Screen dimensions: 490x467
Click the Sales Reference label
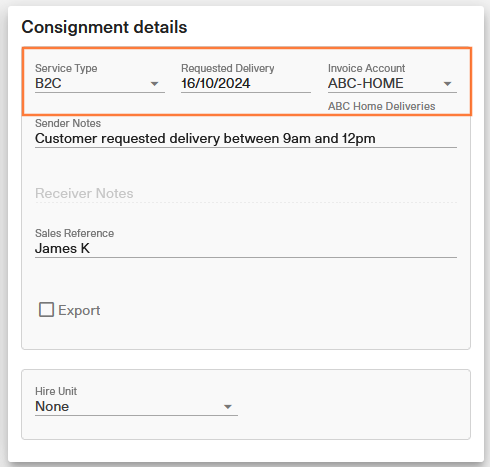click(x=74, y=233)
